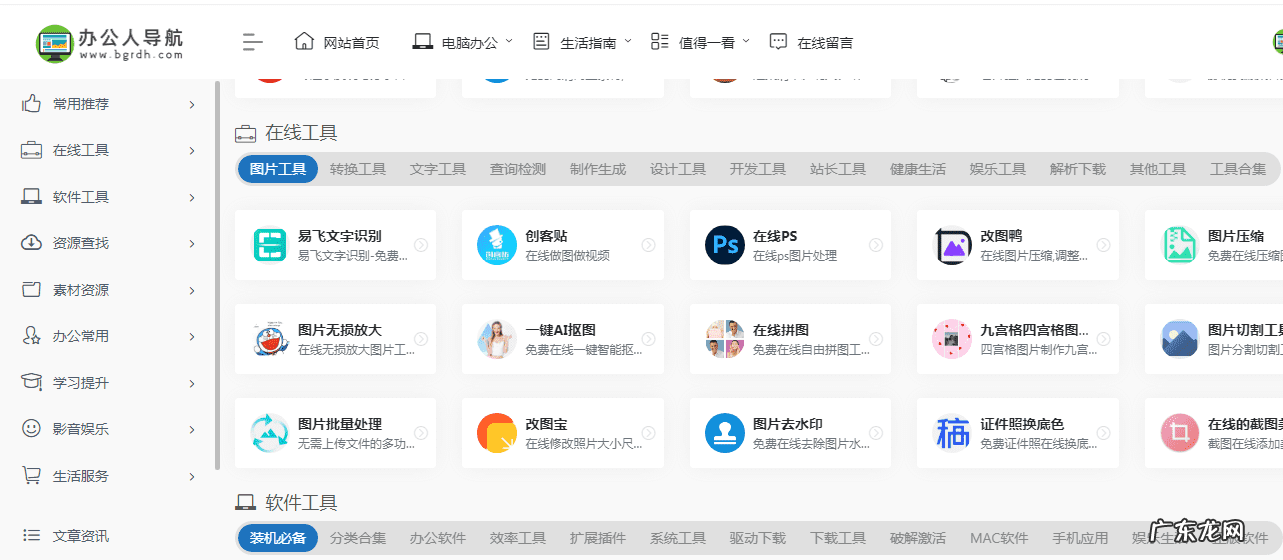This screenshot has width=1283, height=560.
Task: Select the 图片工具 tab
Action: pyautogui.click(x=278, y=169)
